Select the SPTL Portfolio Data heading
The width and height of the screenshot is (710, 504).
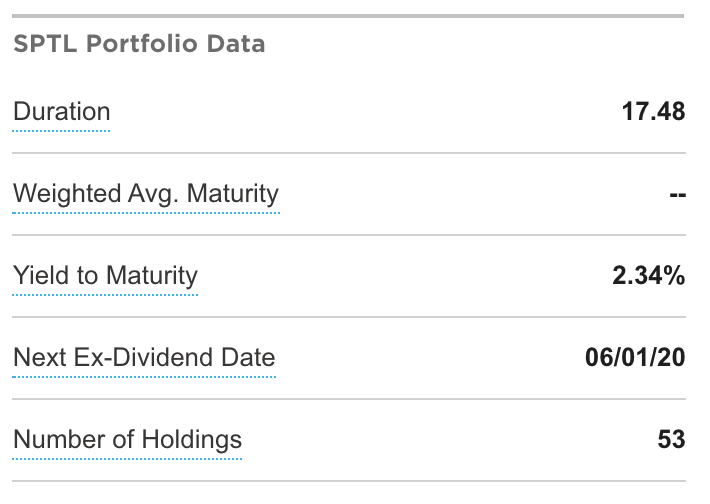click(139, 44)
